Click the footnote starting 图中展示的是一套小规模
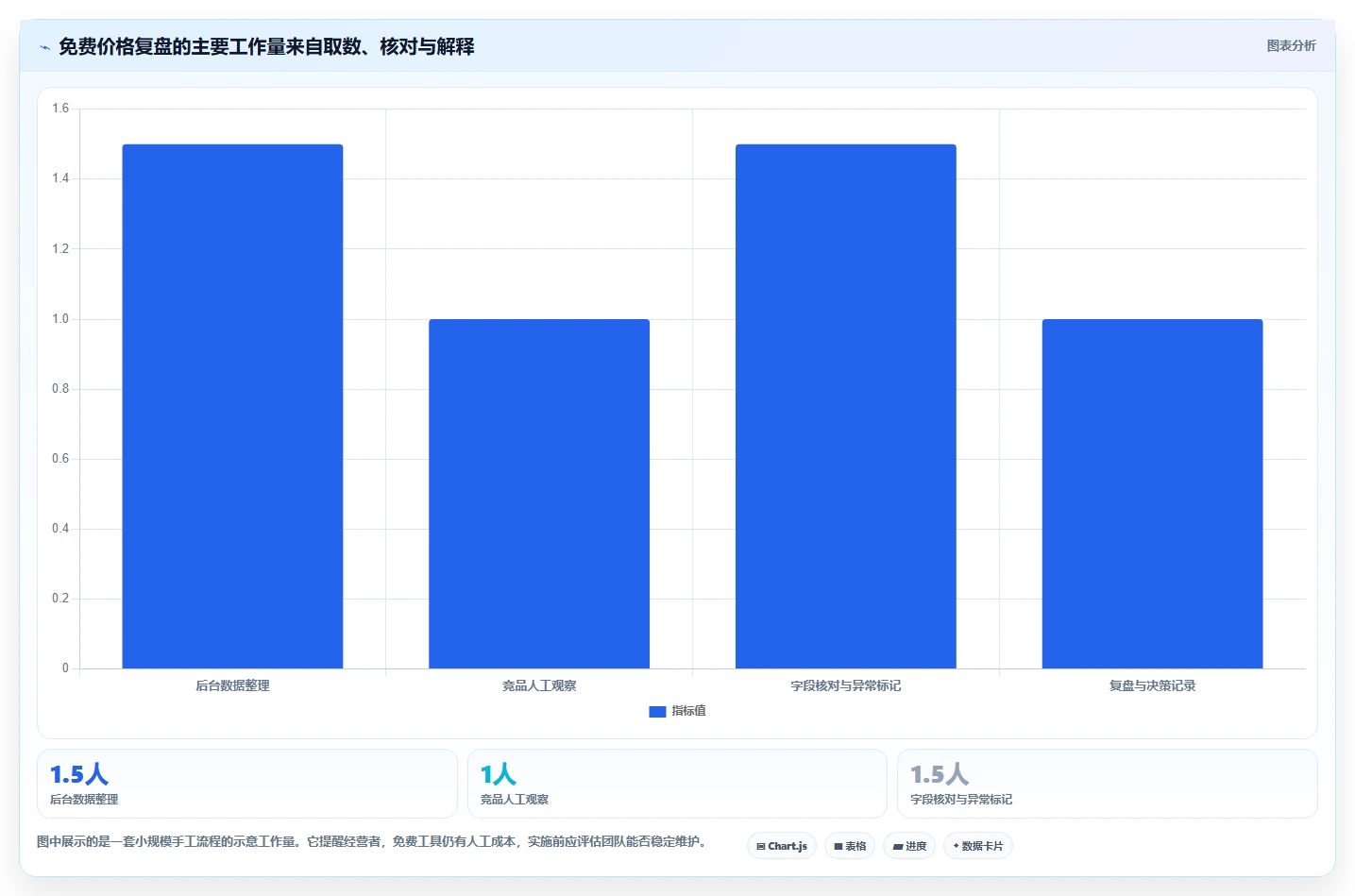This screenshot has height=896, width=1355. tap(372, 841)
